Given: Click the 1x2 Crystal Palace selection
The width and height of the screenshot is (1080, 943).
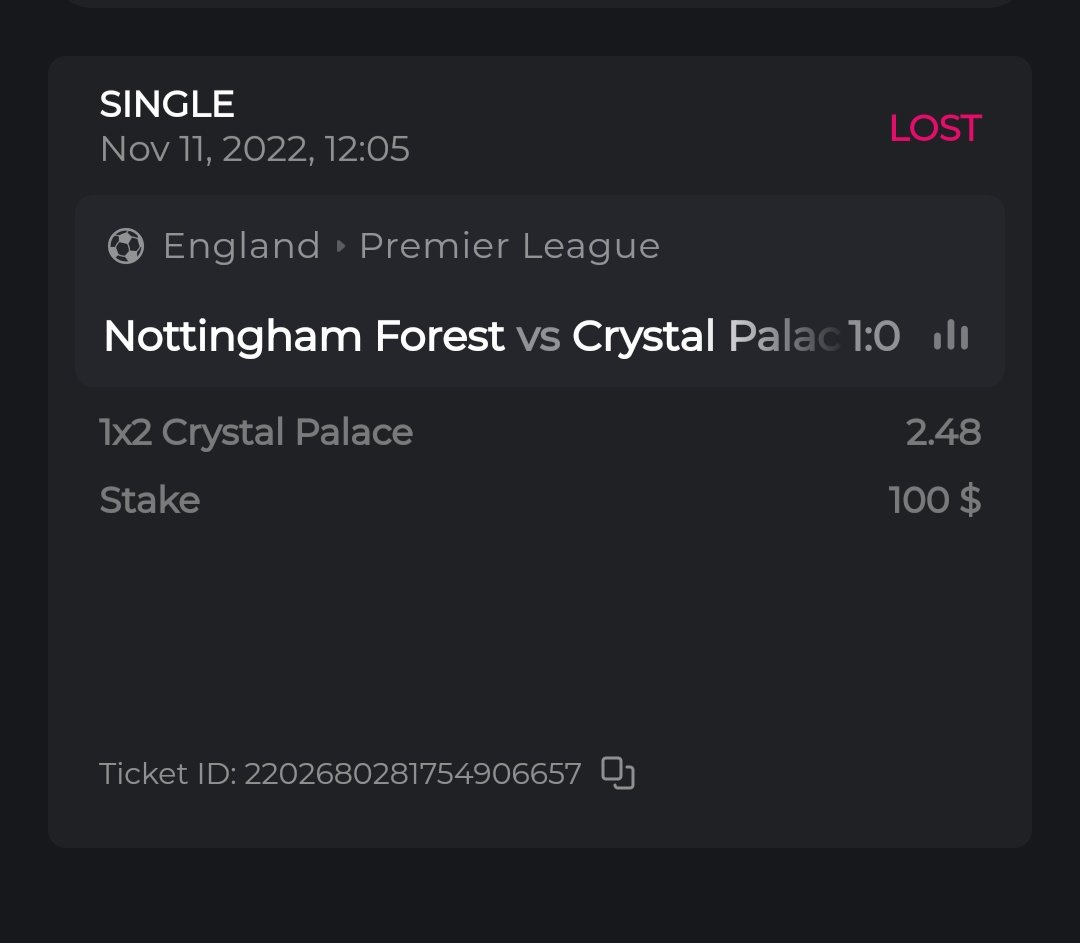Looking at the screenshot, I should pos(256,432).
